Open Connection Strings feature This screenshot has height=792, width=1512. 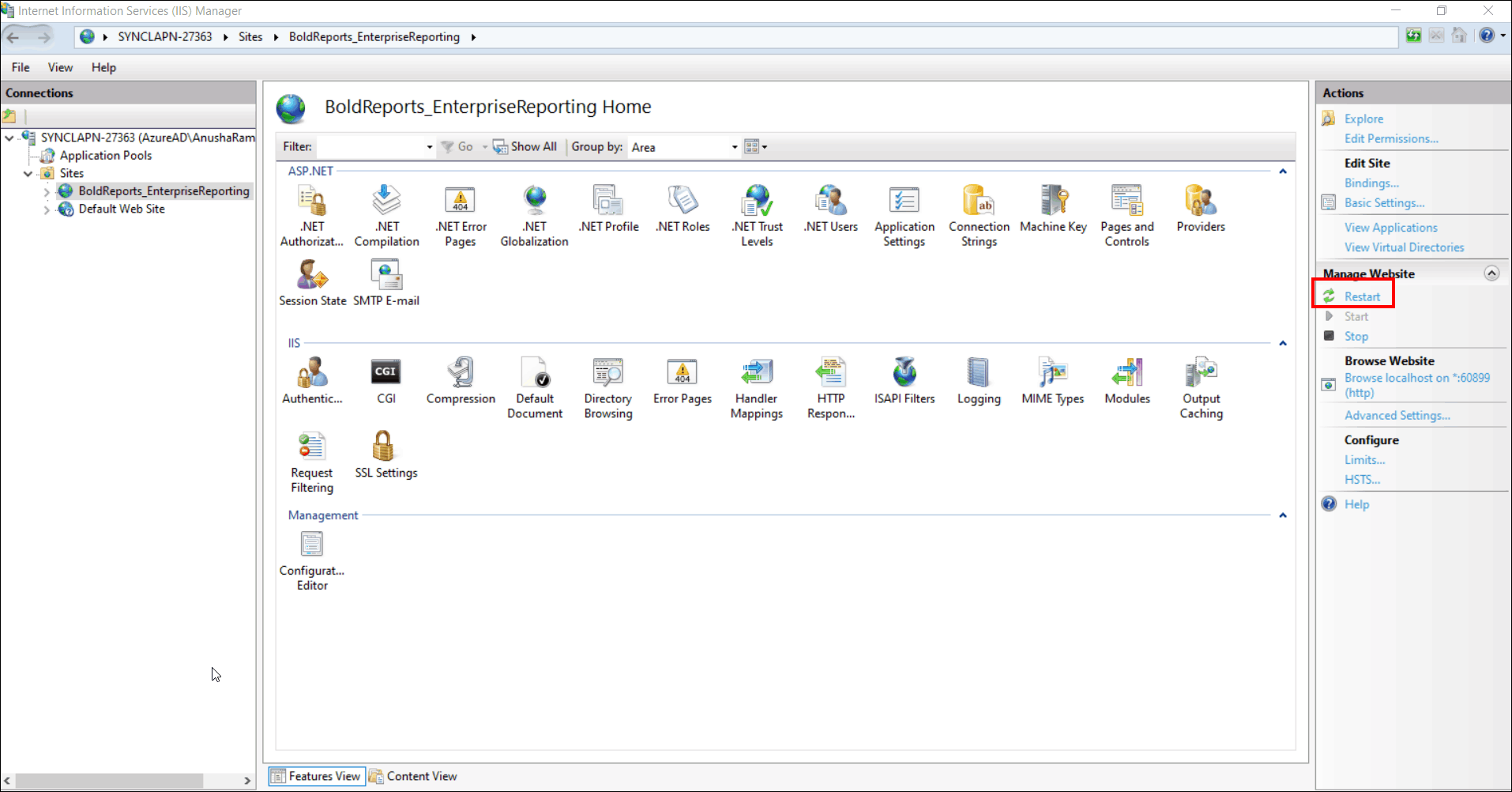click(x=979, y=215)
